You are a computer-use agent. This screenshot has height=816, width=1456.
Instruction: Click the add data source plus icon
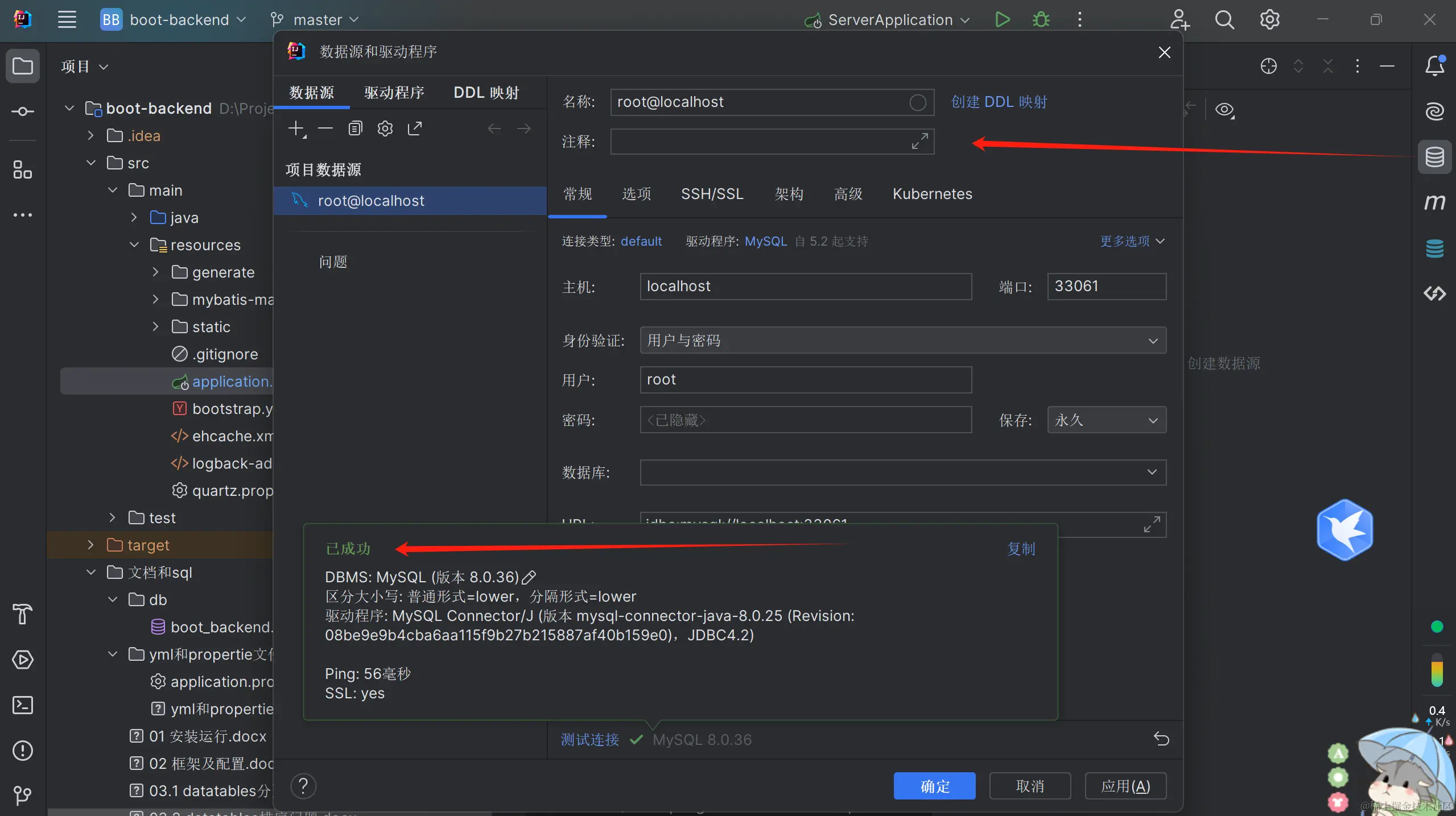click(x=296, y=129)
